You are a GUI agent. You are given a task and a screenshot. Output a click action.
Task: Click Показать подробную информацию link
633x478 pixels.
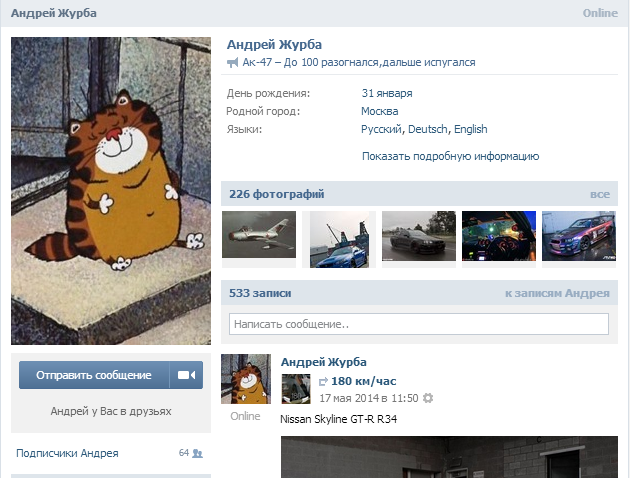(451, 157)
